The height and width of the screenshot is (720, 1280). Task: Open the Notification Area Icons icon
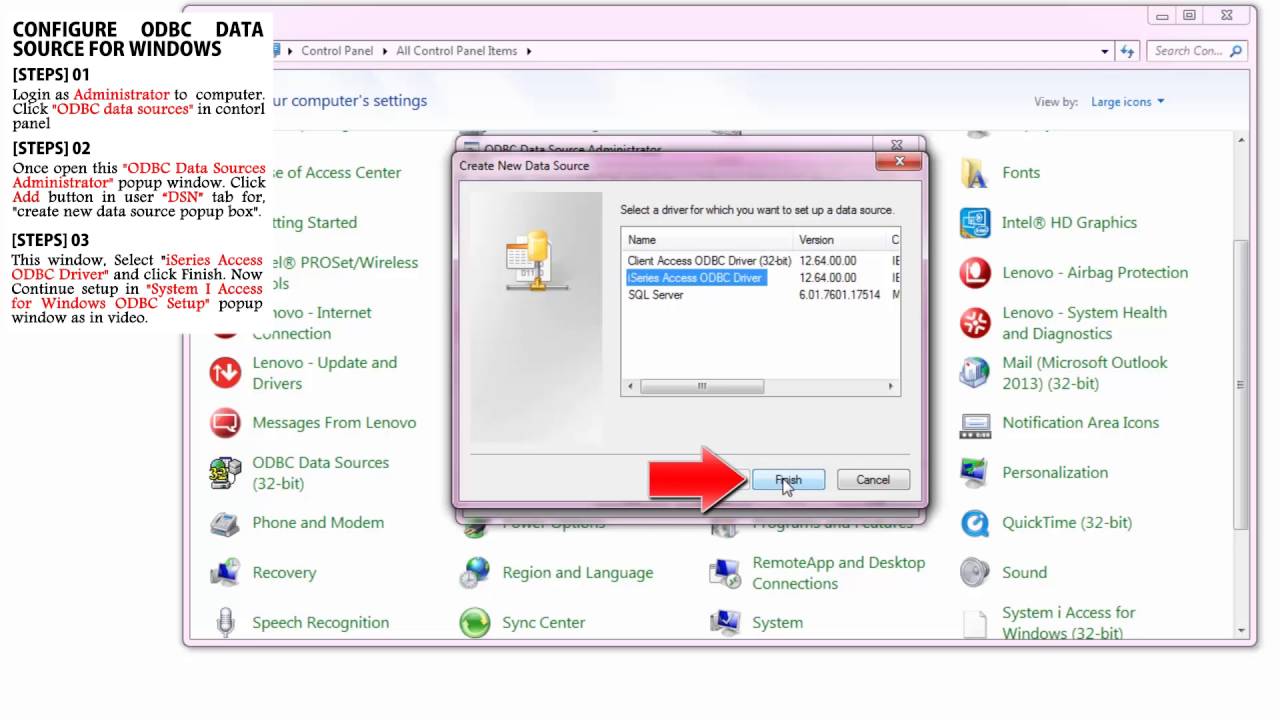pyautogui.click(x=974, y=423)
